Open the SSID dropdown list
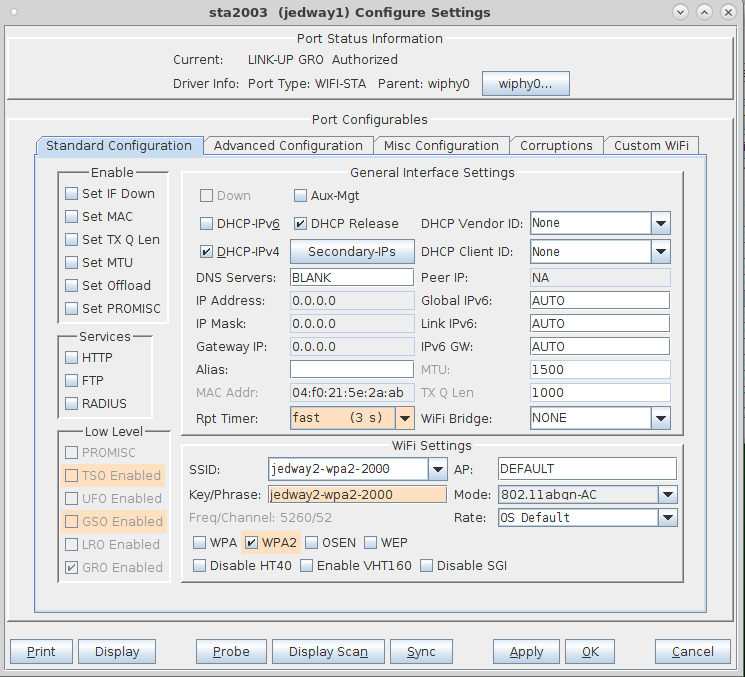The width and height of the screenshot is (745, 677). [x=437, y=469]
